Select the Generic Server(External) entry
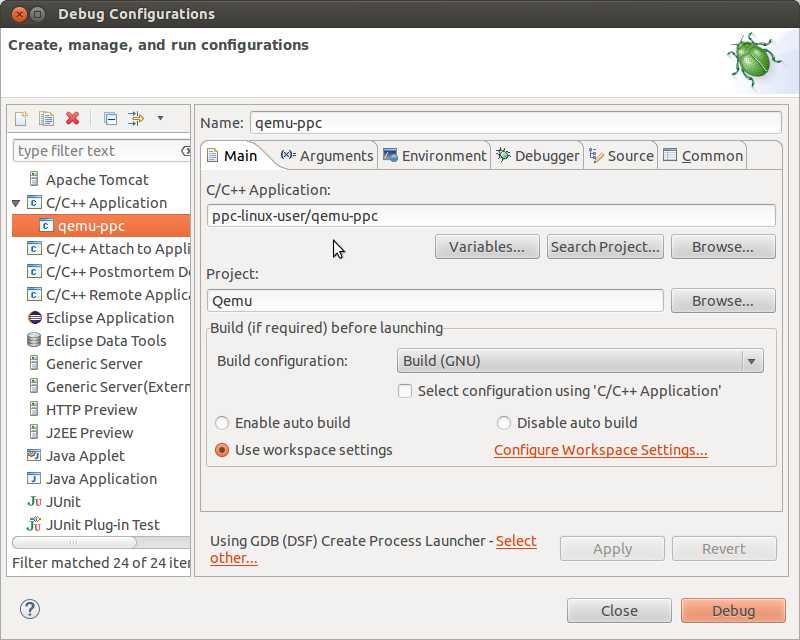The image size is (800, 640). (x=108, y=387)
